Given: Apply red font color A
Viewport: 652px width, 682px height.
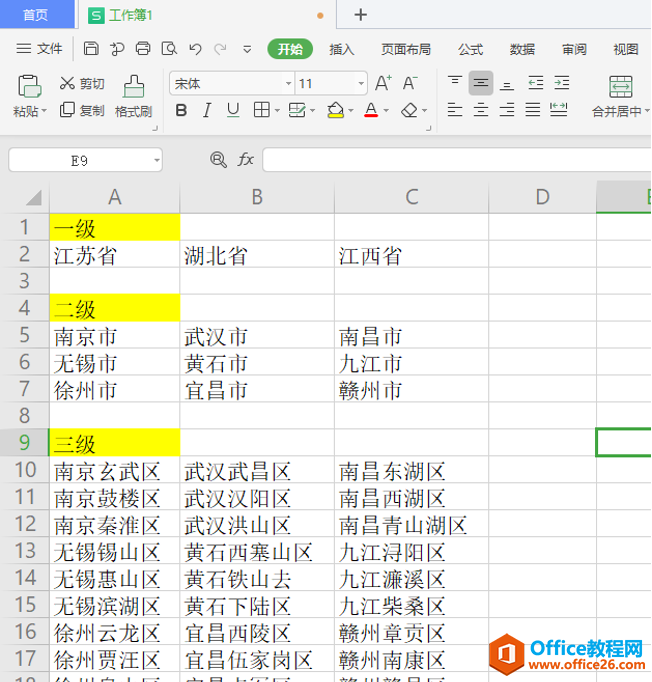Looking at the screenshot, I should (x=371, y=110).
